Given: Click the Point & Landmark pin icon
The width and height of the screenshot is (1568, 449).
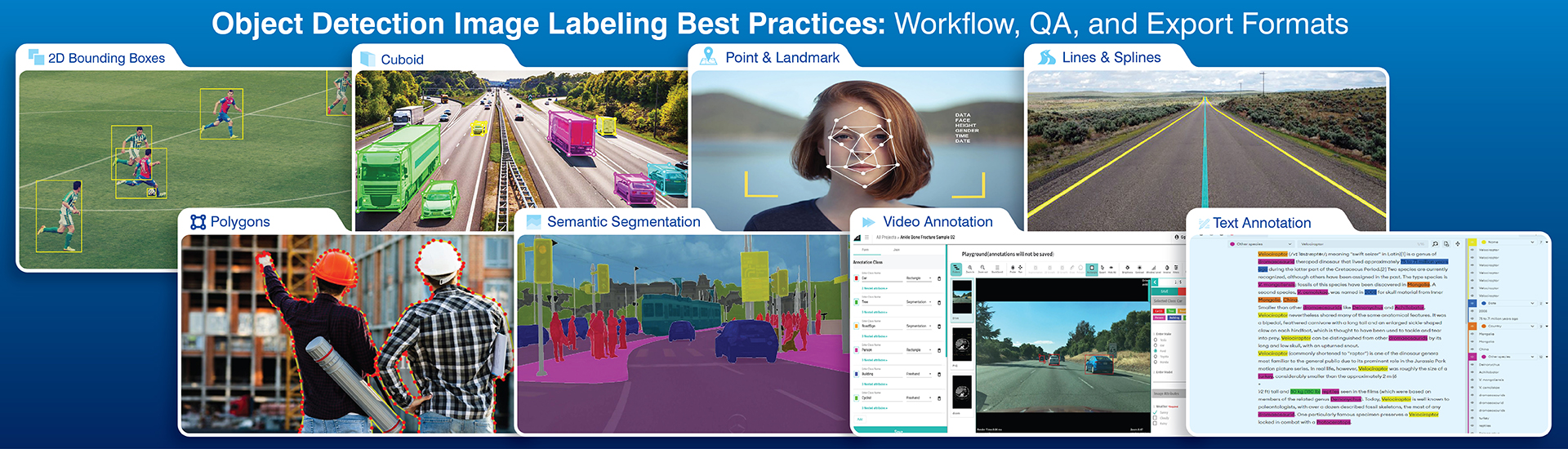Looking at the screenshot, I should (x=709, y=56).
